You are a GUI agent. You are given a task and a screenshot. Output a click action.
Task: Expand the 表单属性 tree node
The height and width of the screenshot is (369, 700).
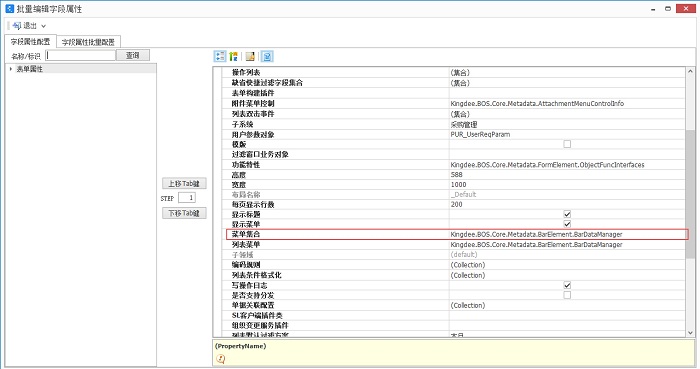11,69
